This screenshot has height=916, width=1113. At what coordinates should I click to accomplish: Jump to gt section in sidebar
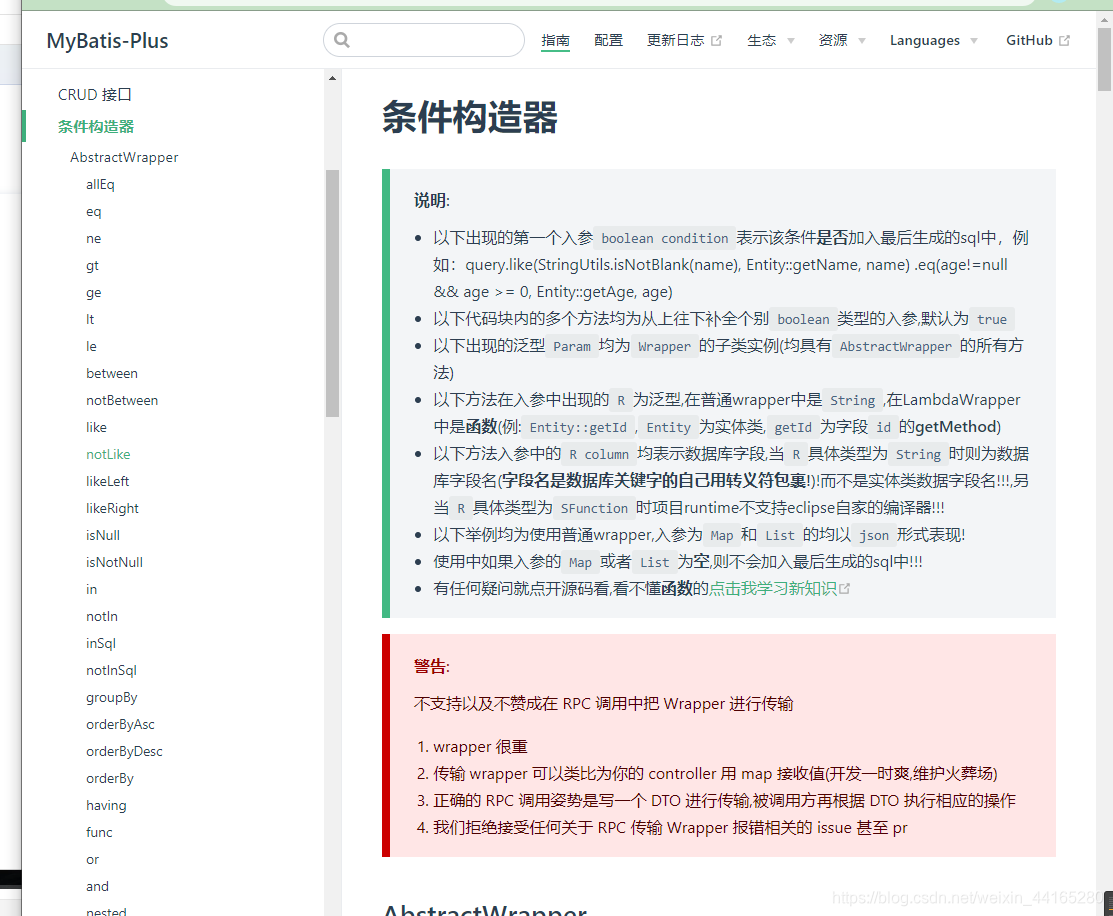click(x=92, y=266)
